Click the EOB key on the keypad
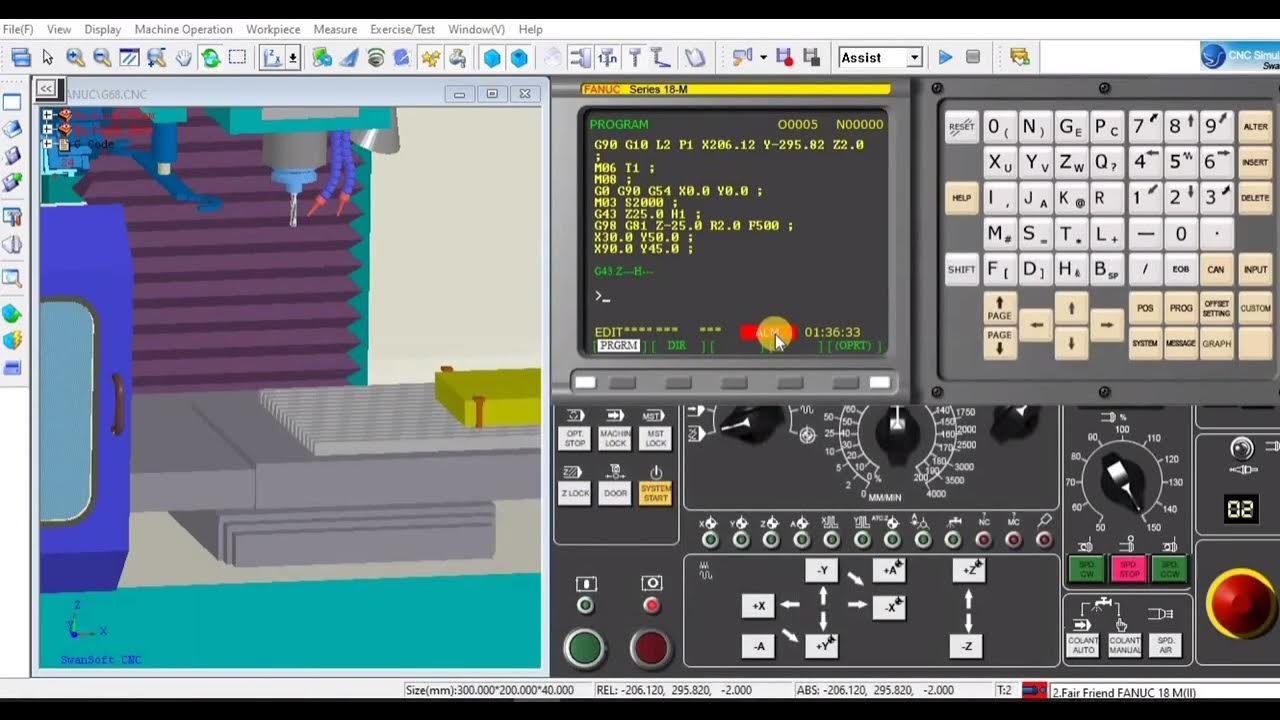1280x720 pixels. tap(1180, 269)
